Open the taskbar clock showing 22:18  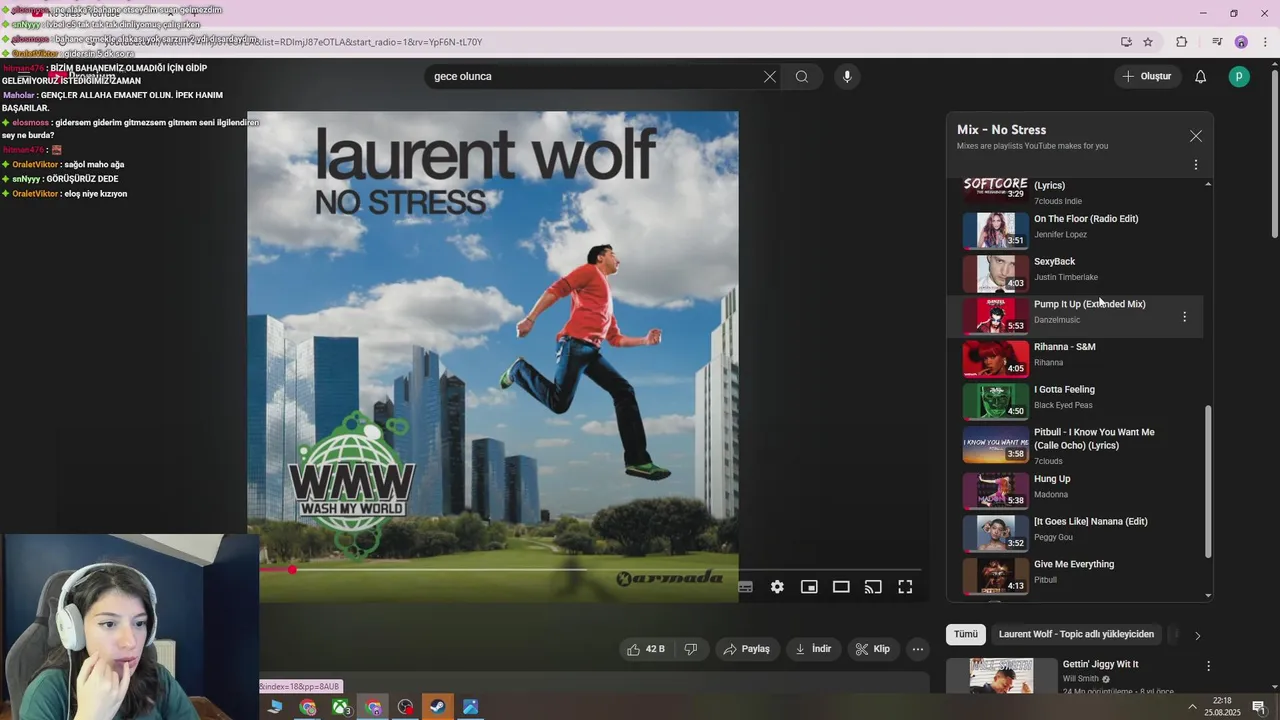coord(1221,707)
